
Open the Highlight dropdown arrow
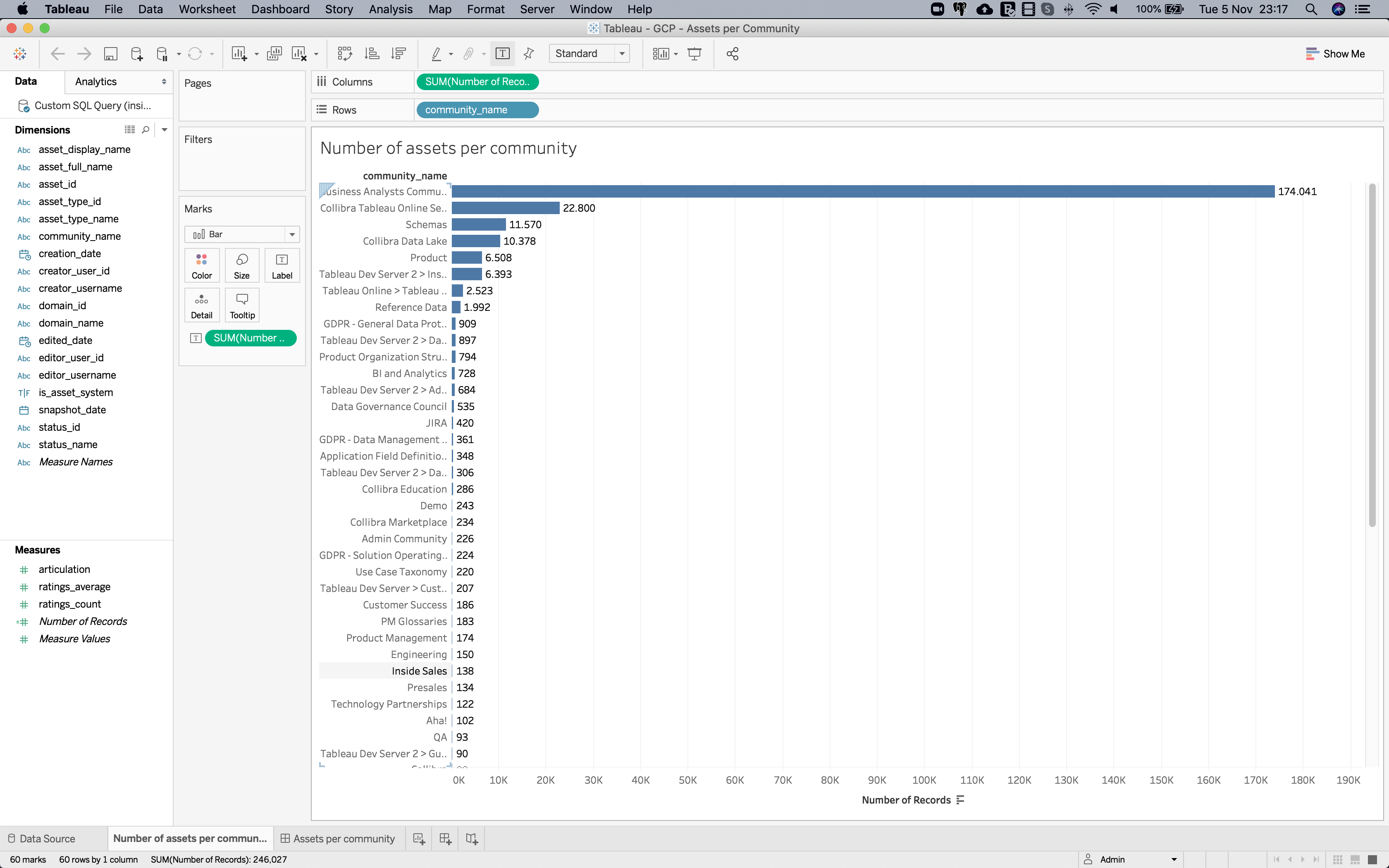point(451,55)
